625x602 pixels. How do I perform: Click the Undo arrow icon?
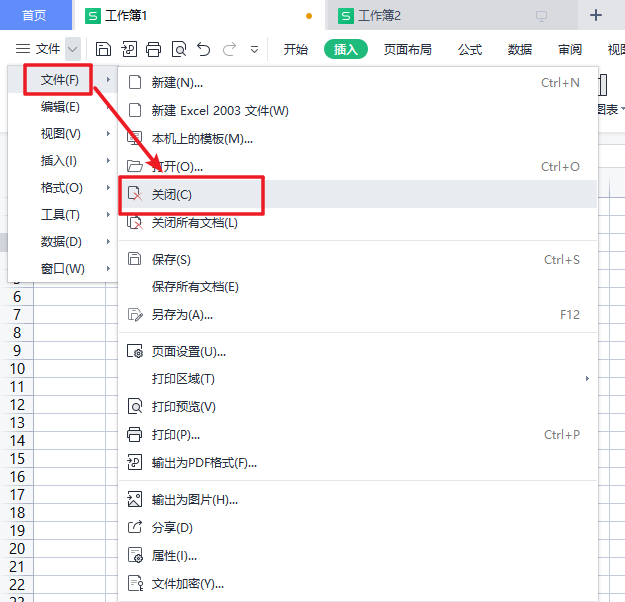[x=204, y=49]
